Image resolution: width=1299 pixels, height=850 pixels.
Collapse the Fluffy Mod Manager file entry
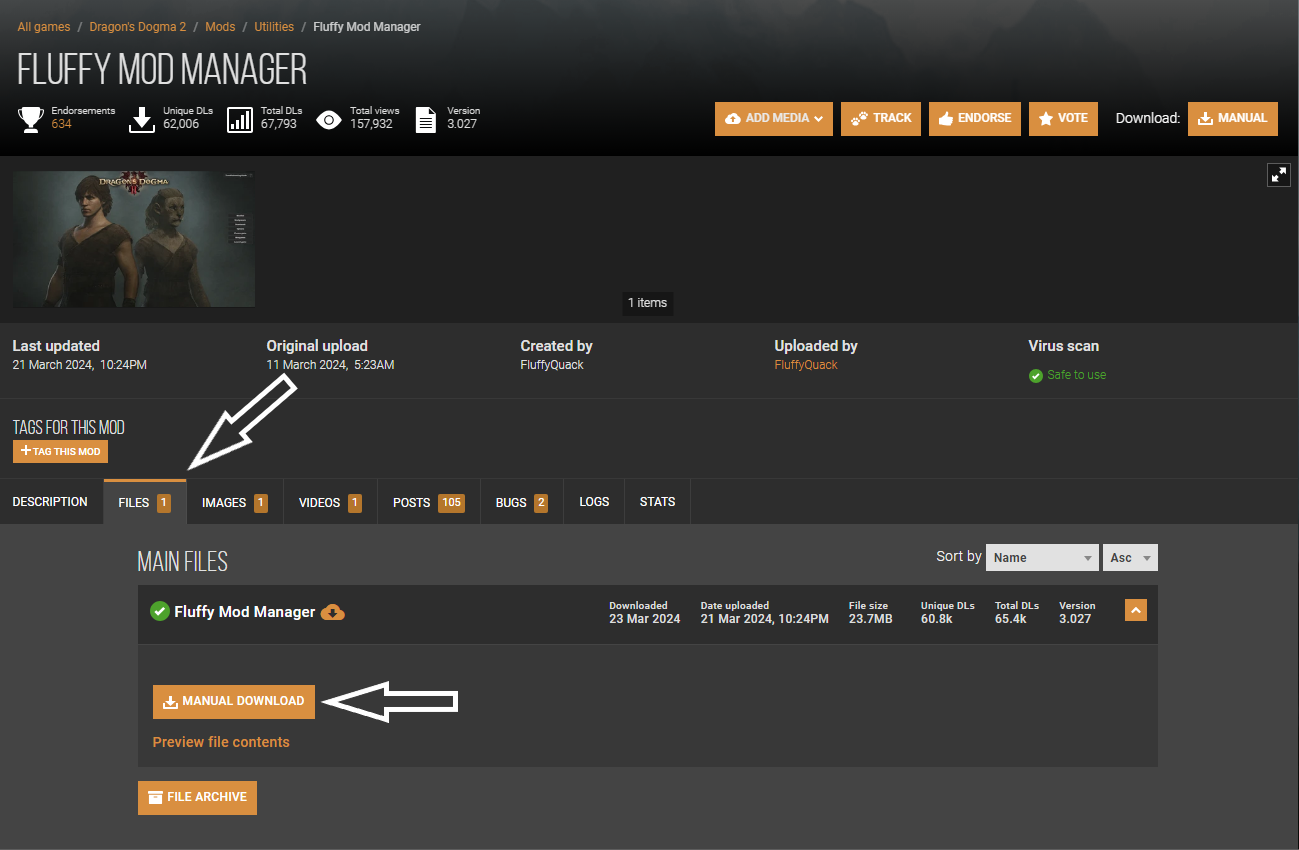[1136, 610]
